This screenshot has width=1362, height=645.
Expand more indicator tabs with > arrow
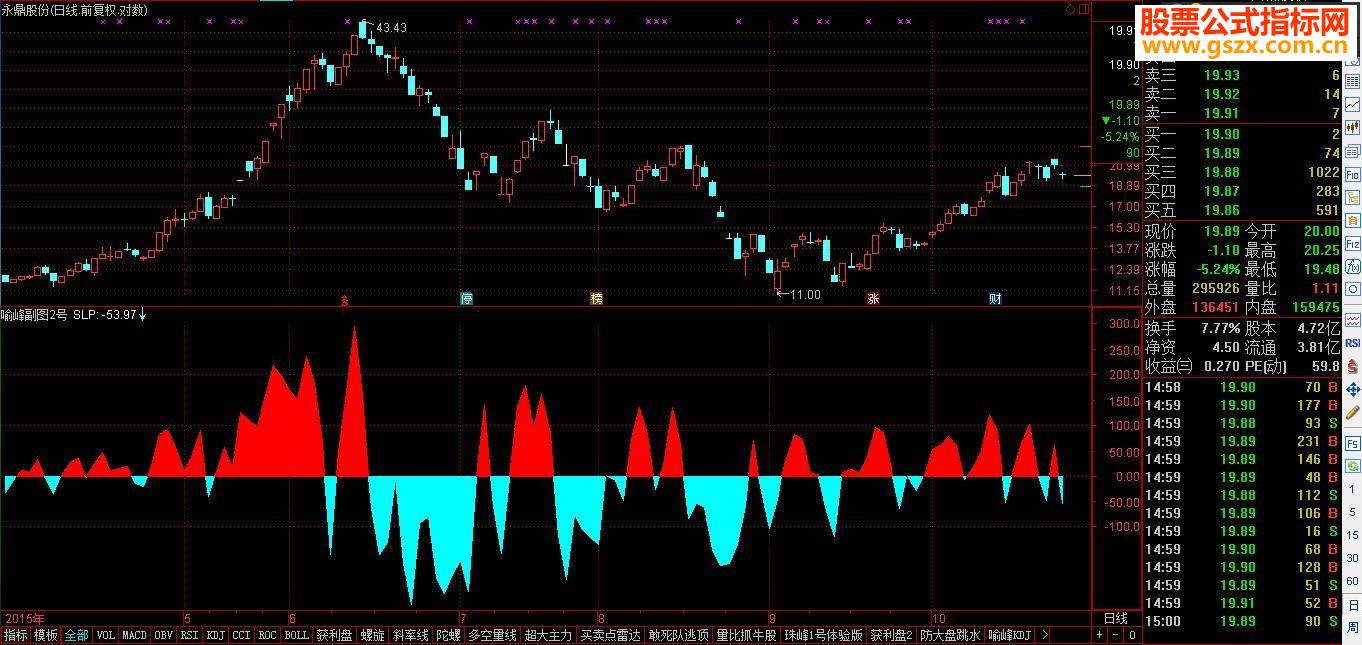coord(1045,635)
